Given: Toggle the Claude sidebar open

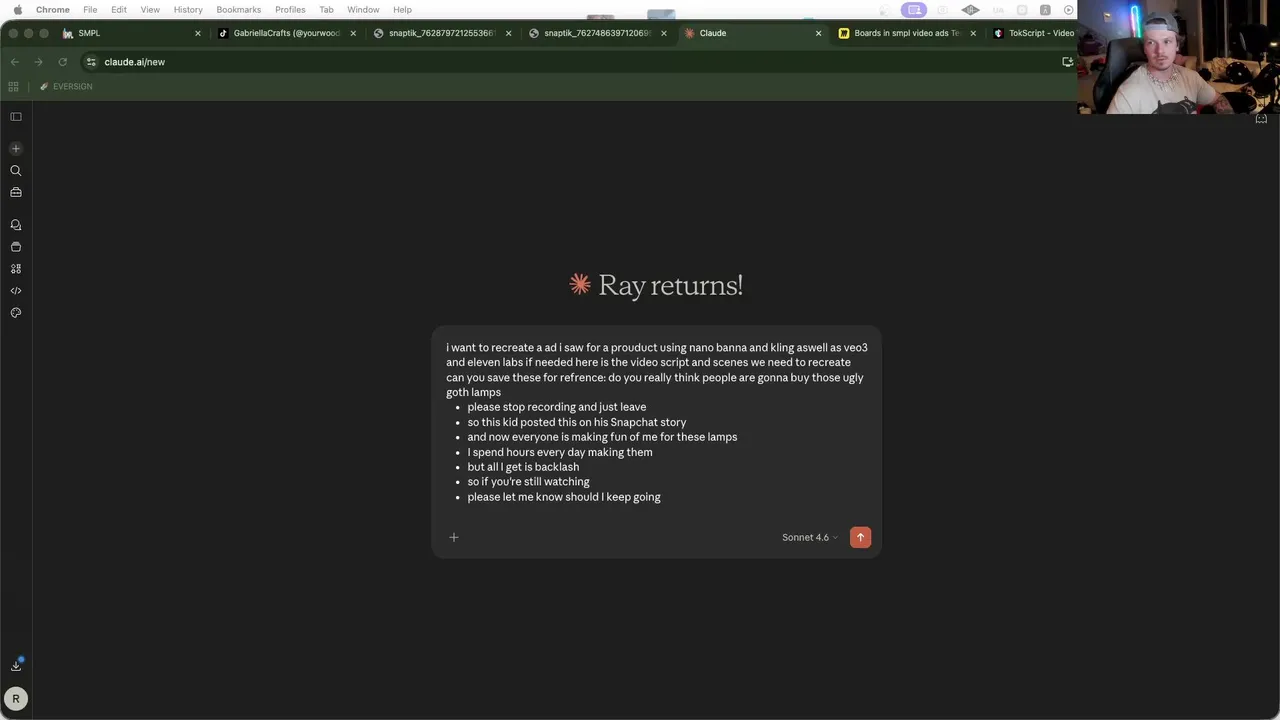Looking at the screenshot, I should 16,117.
